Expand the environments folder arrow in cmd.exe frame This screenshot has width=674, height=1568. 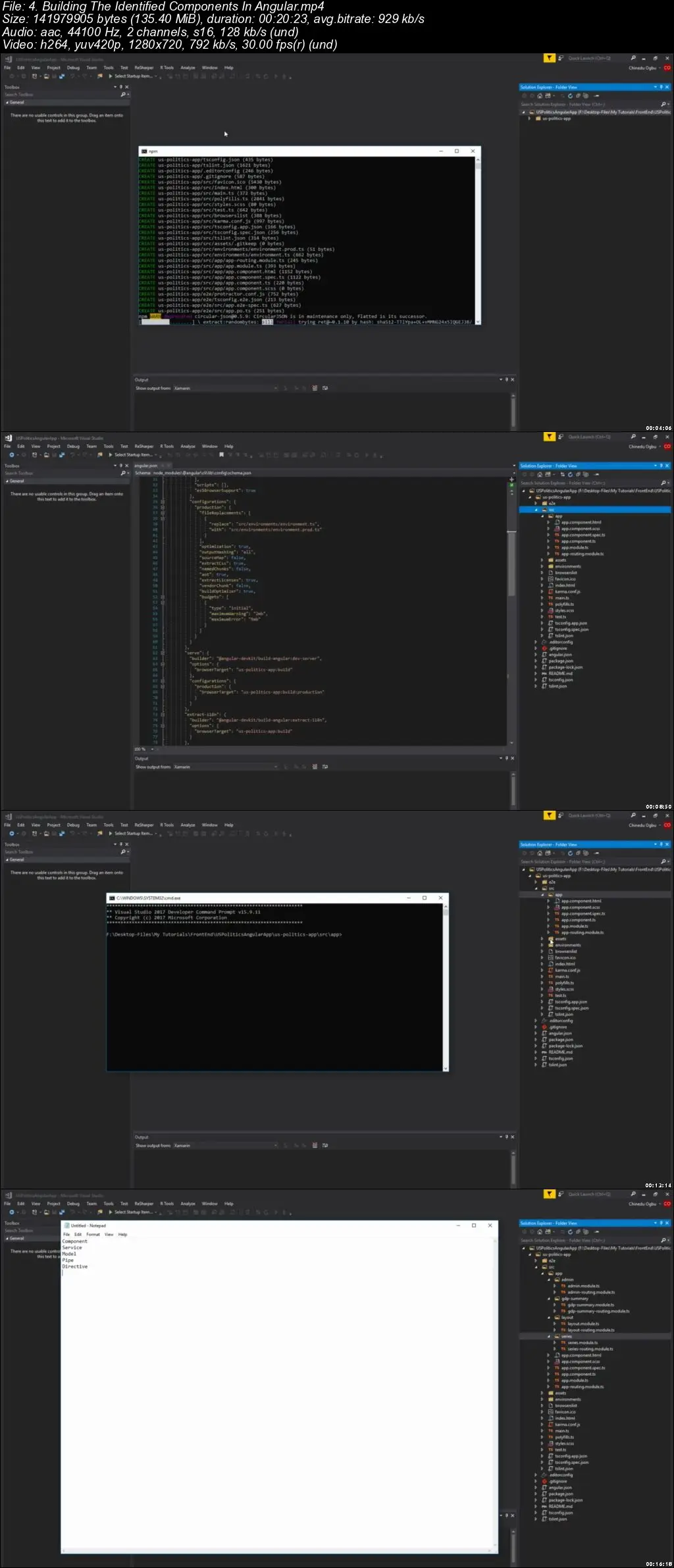pyautogui.click(x=542, y=945)
